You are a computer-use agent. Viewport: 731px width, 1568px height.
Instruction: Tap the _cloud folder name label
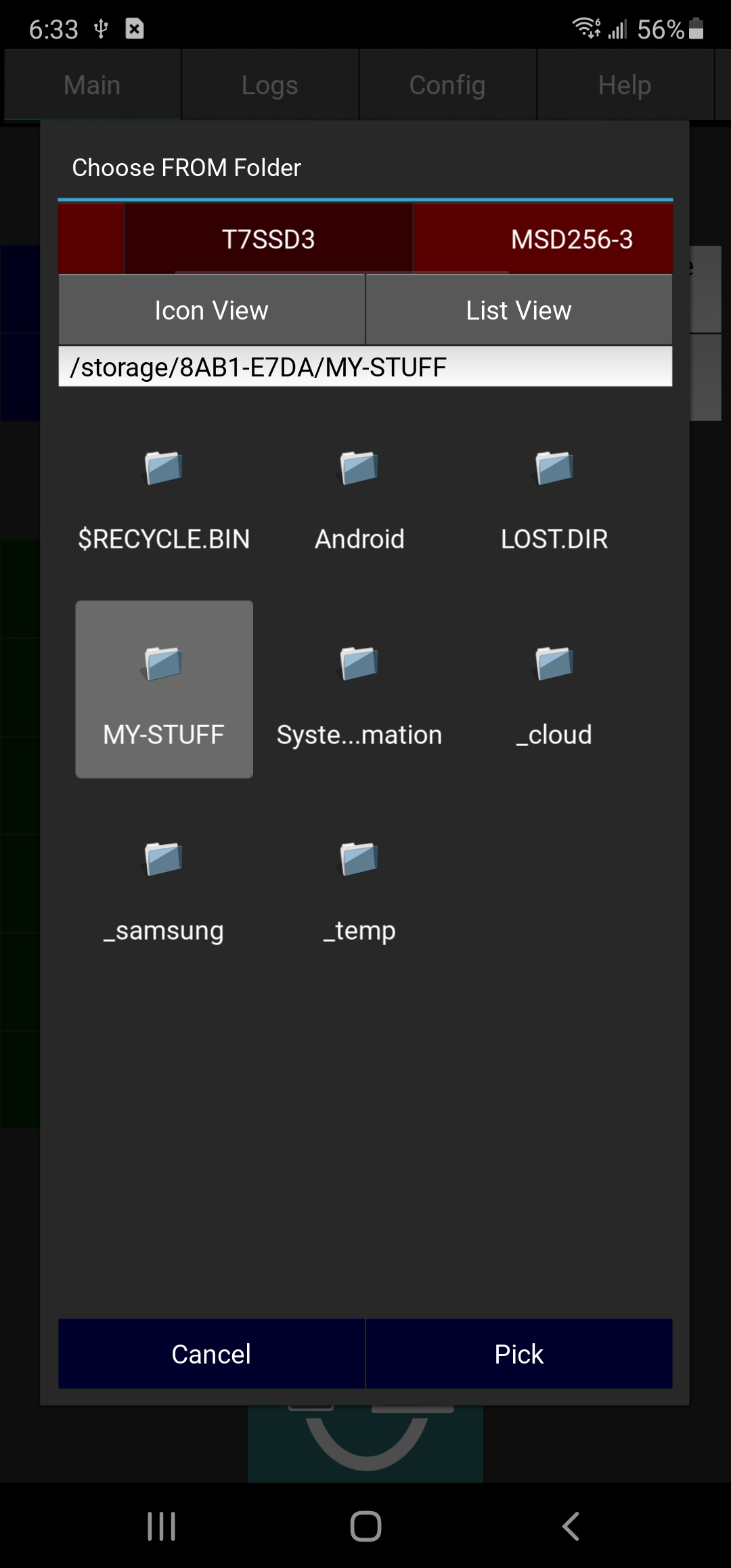coord(554,735)
